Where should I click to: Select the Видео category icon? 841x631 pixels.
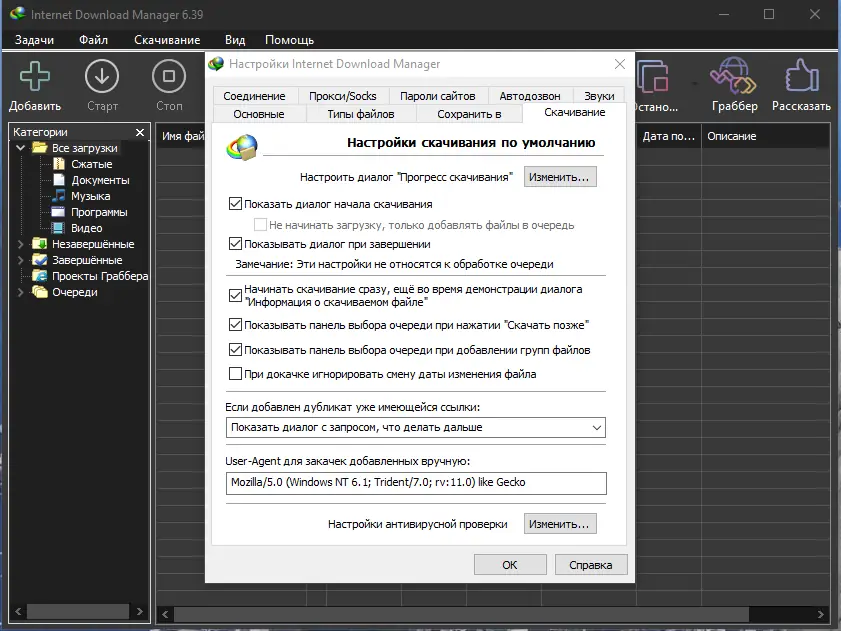point(58,228)
